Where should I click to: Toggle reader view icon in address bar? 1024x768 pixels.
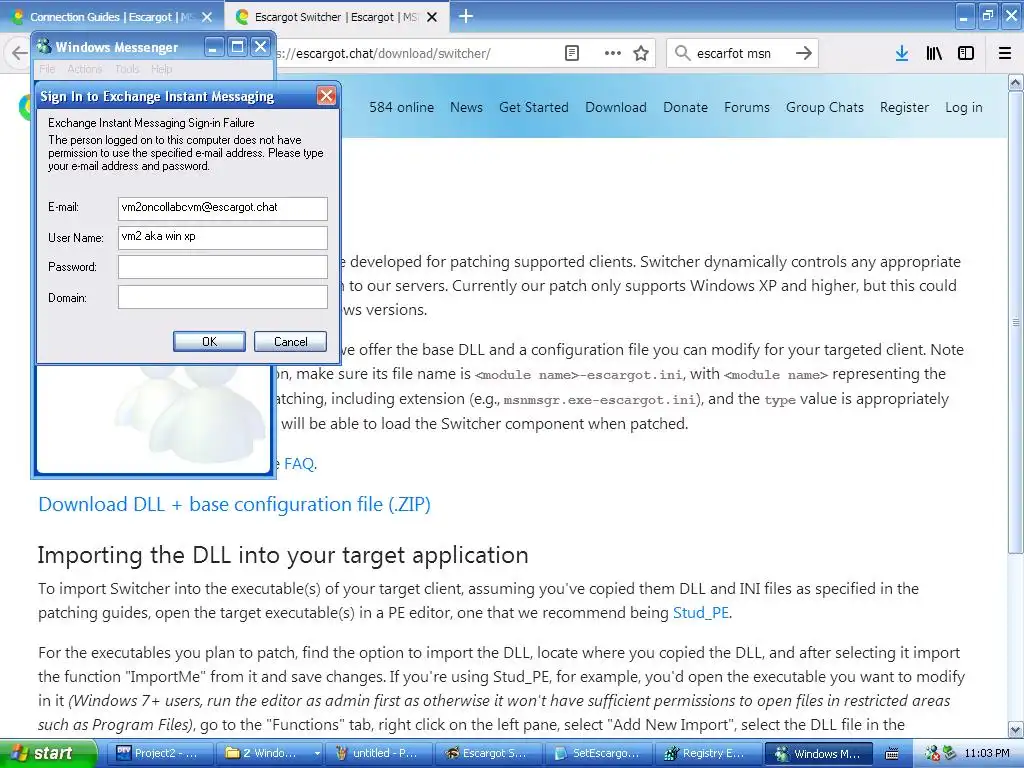[571, 53]
